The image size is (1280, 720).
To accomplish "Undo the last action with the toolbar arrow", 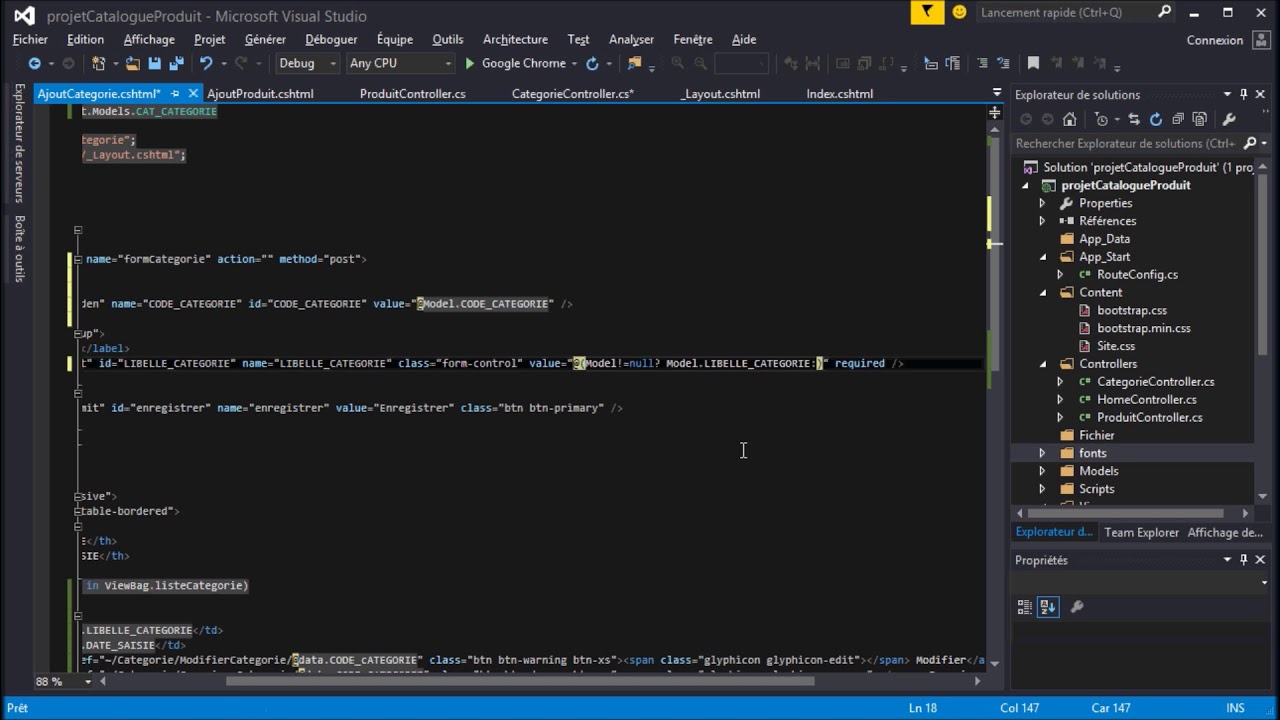I will (205, 63).
